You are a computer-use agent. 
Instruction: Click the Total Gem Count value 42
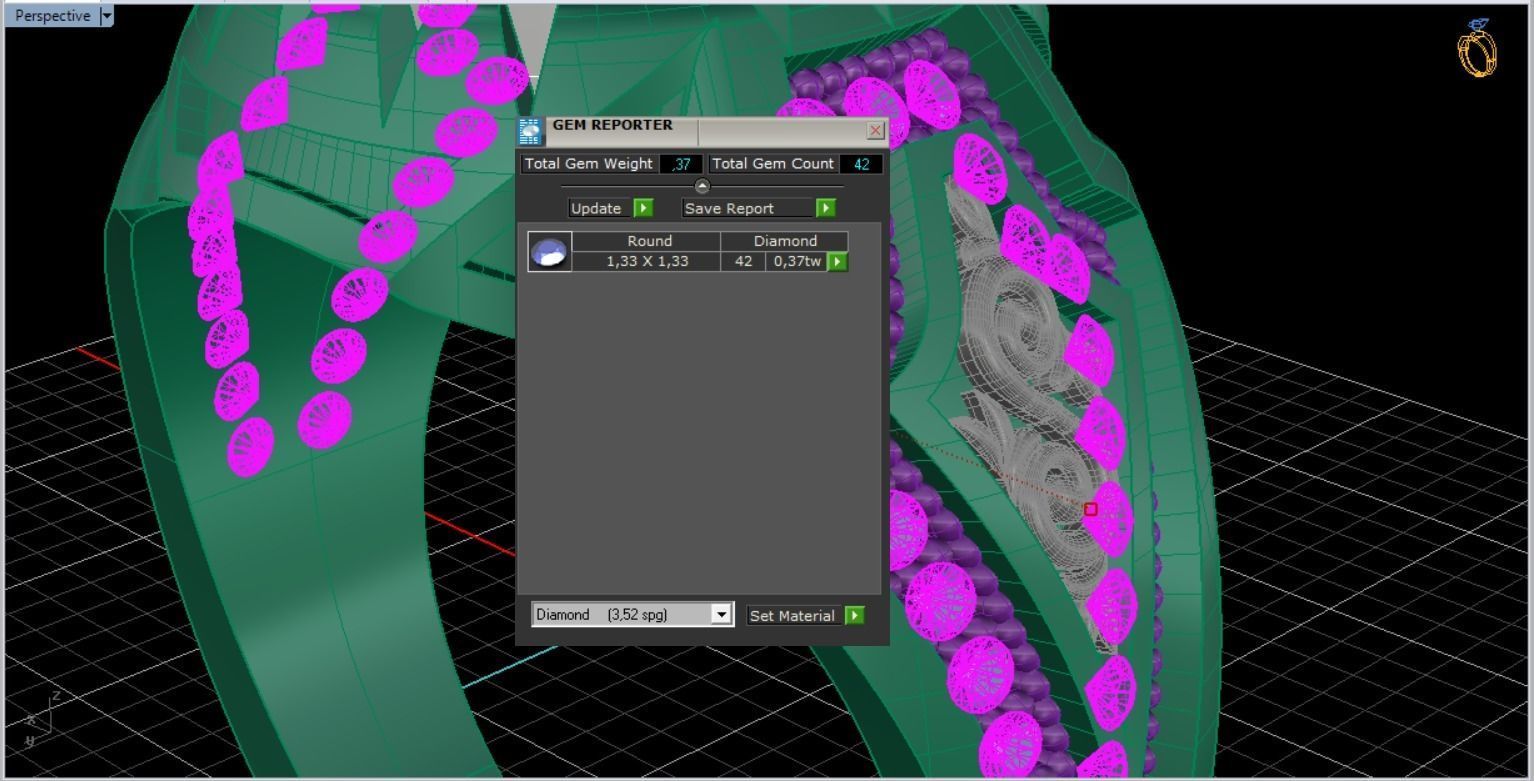861,164
